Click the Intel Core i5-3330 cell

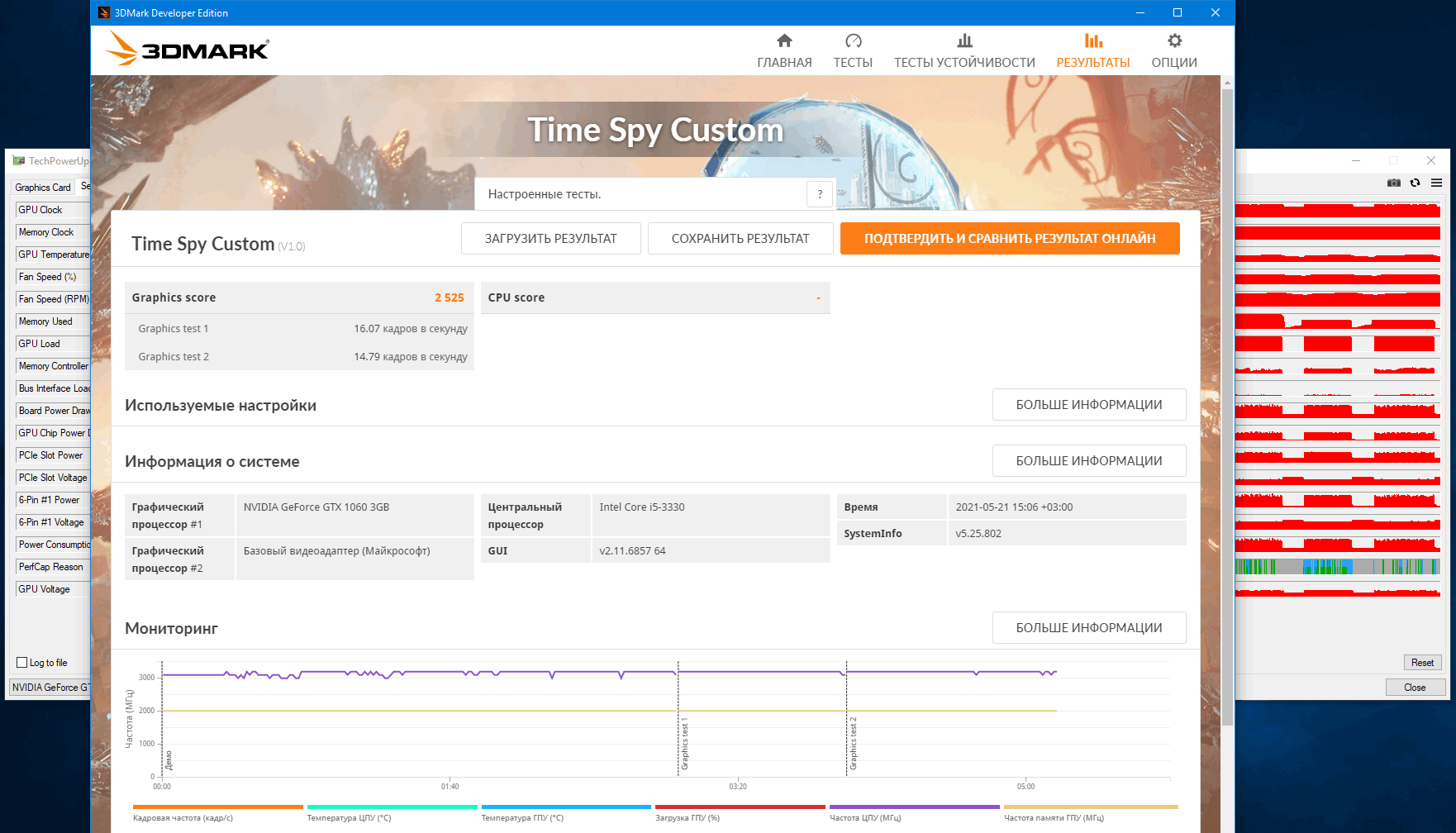point(711,516)
